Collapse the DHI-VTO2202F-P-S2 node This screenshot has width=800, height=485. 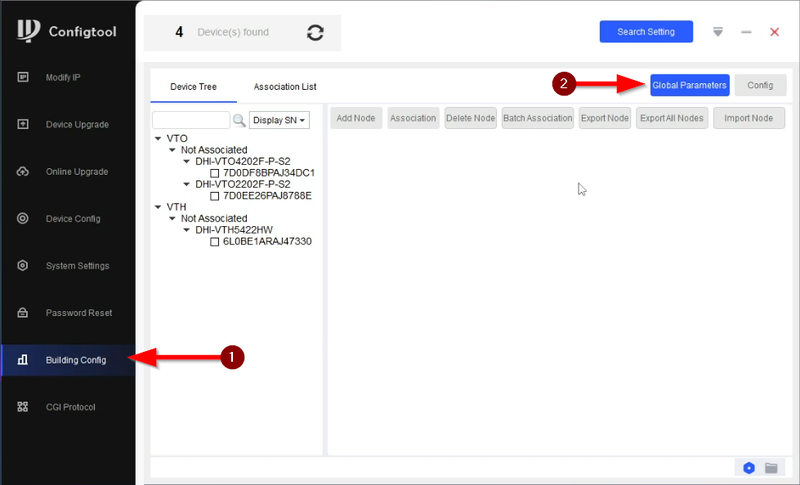pos(186,184)
